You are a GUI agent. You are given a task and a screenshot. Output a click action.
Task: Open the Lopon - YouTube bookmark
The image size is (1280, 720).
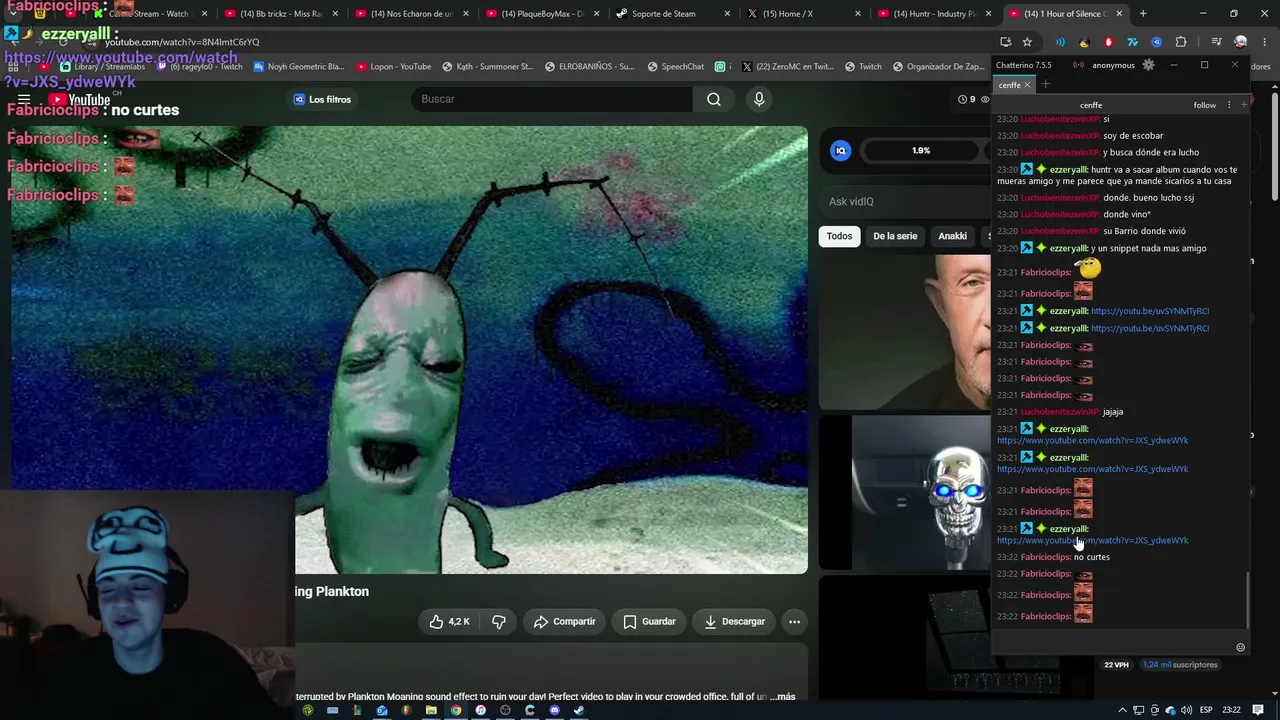coord(394,67)
